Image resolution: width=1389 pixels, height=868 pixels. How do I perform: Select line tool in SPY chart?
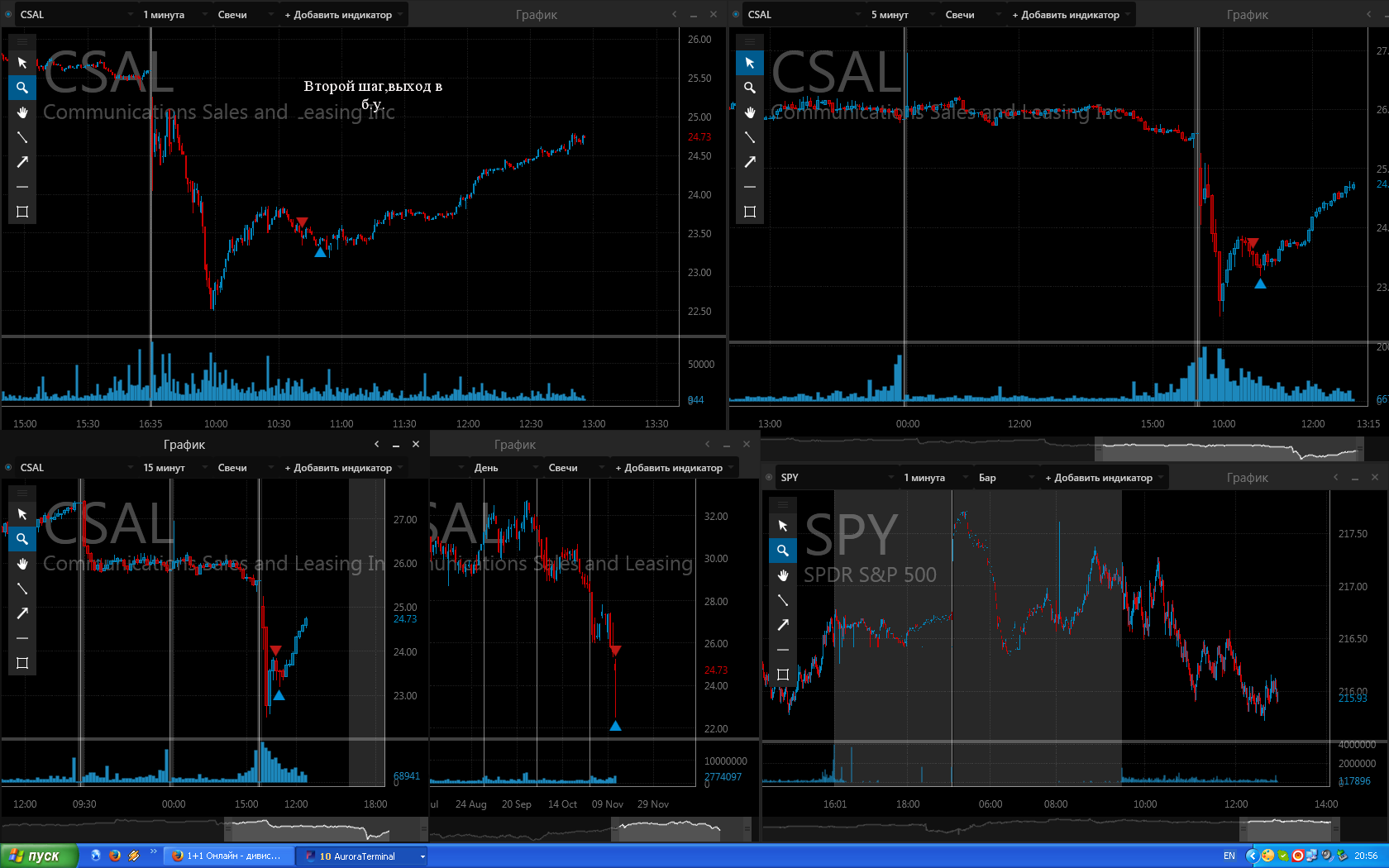pos(783,600)
